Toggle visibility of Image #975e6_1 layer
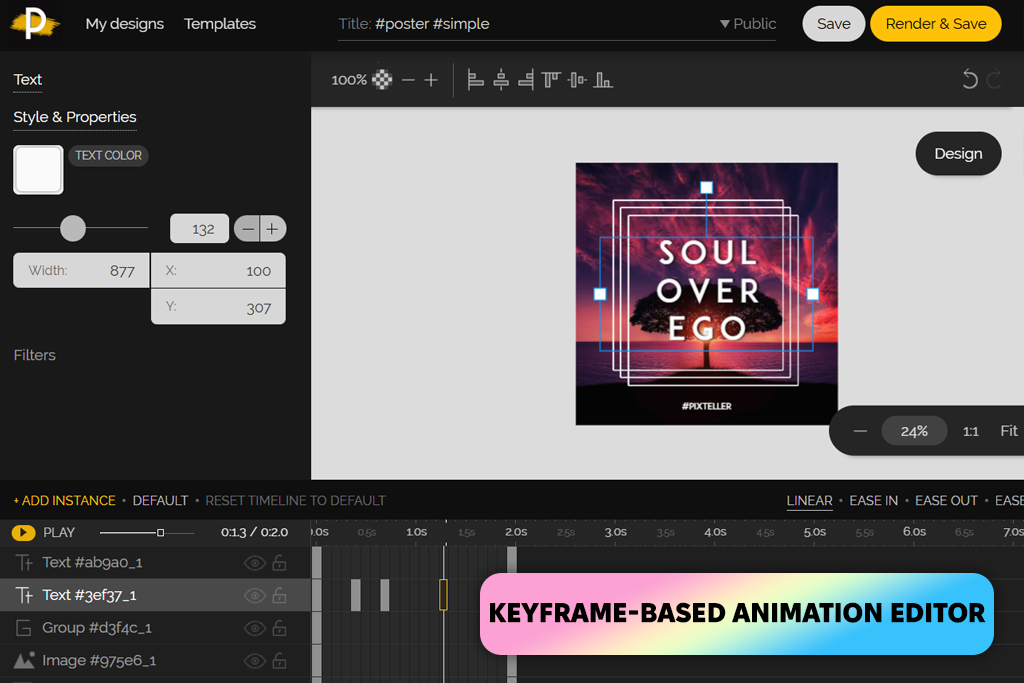This screenshot has width=1024, height=683. 254,661
